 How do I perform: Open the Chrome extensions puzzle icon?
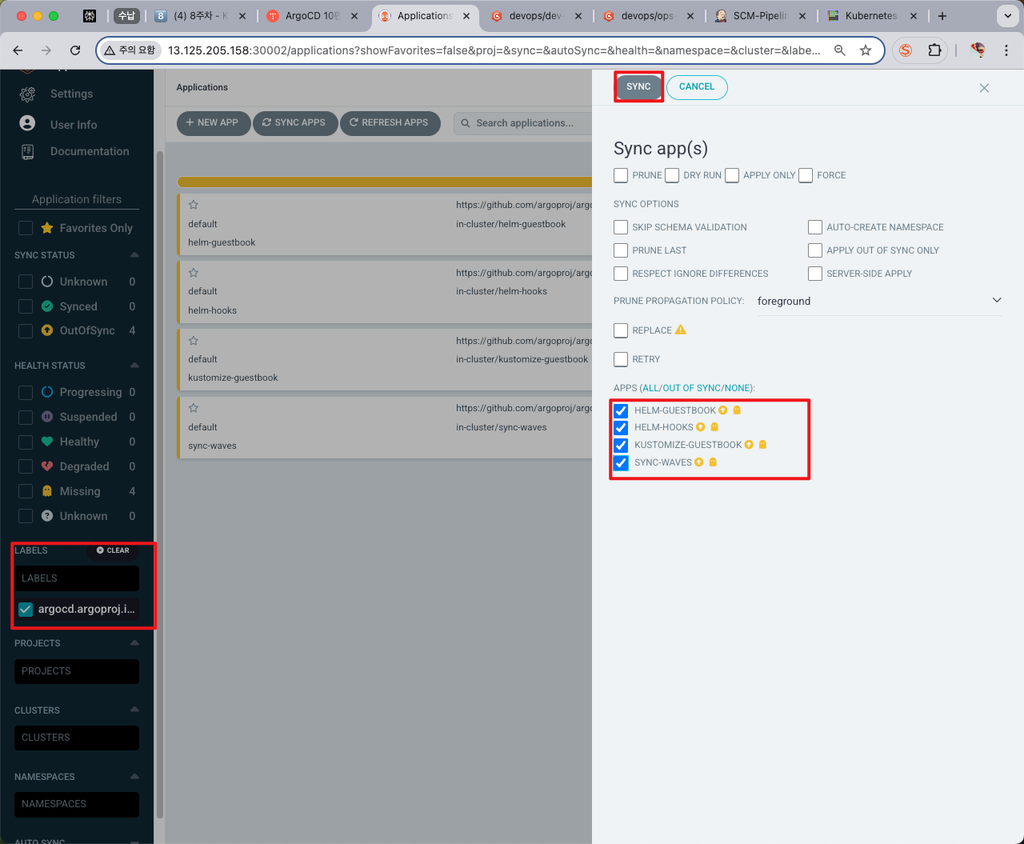tap(935, 50)
